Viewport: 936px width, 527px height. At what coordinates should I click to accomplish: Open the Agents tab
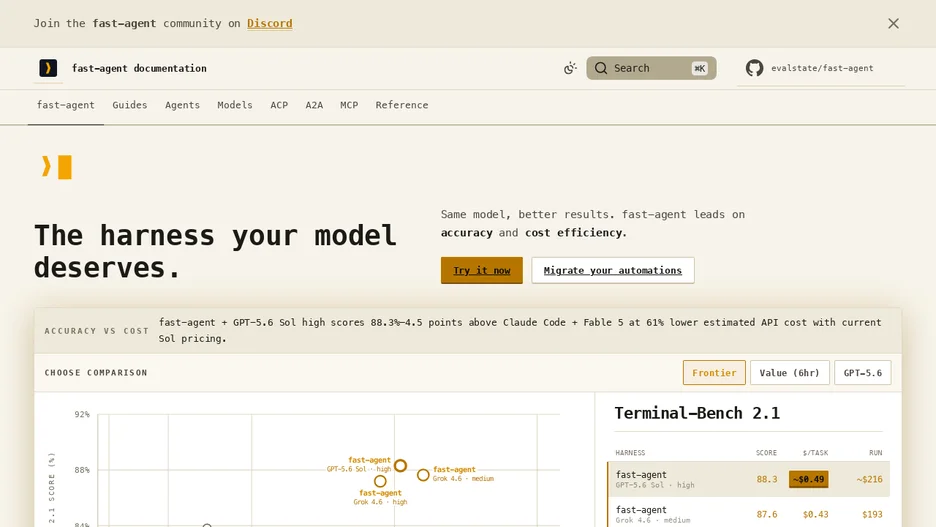[182, 105]
